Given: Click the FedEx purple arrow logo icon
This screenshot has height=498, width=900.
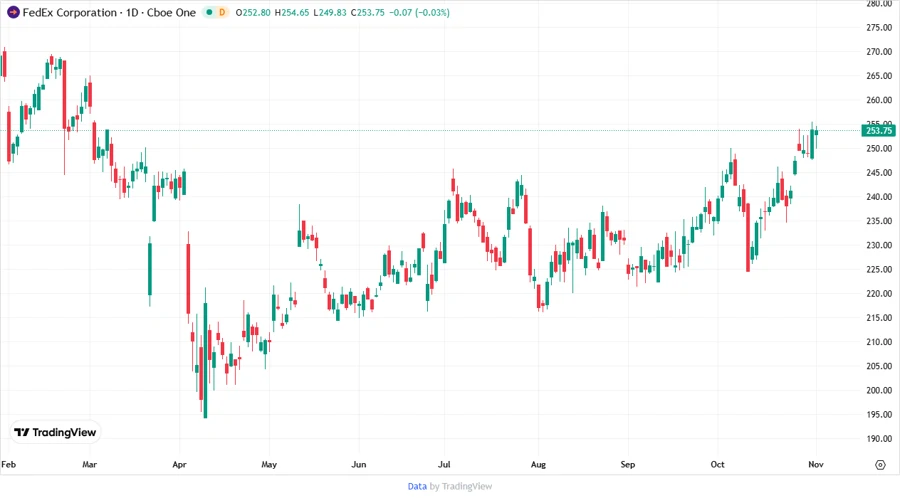Looking at the screenshot, I should (x=13, y=12).
